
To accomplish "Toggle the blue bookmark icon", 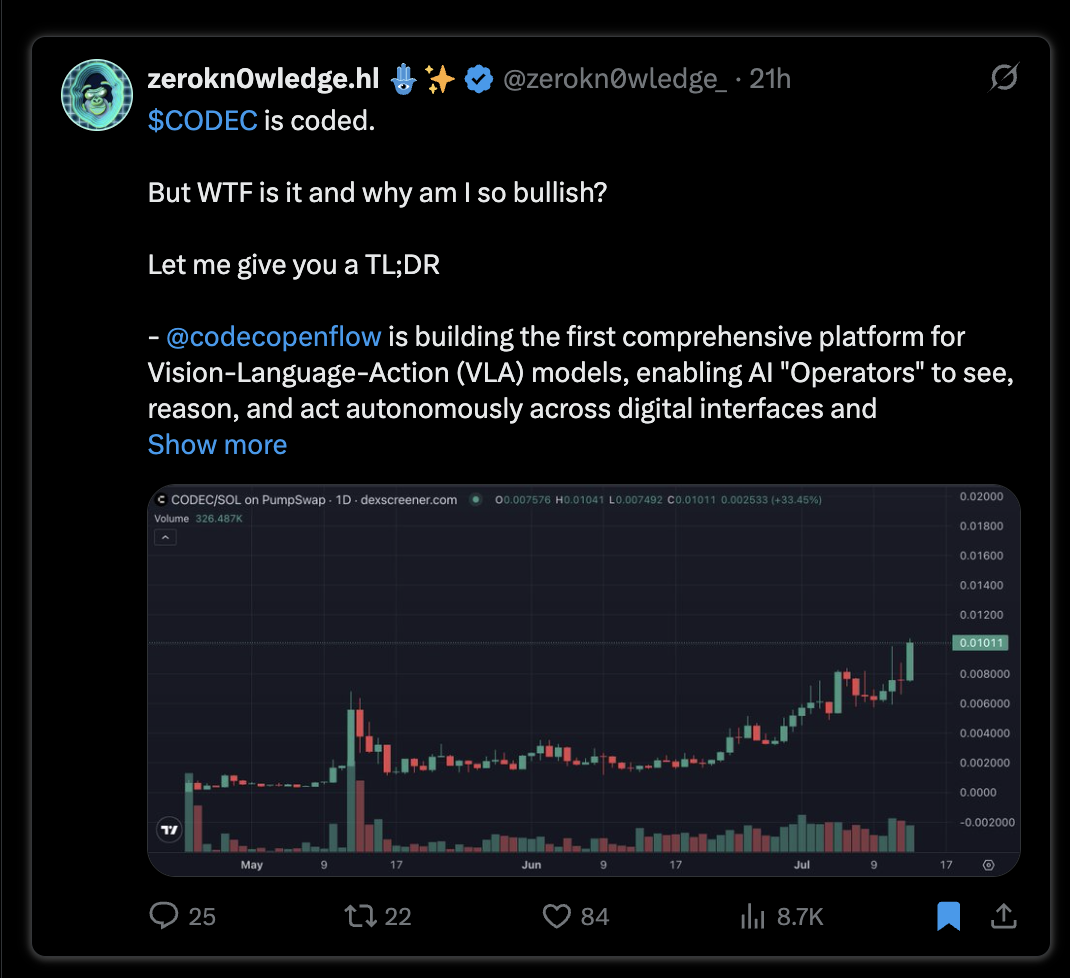I will [949, 916].
